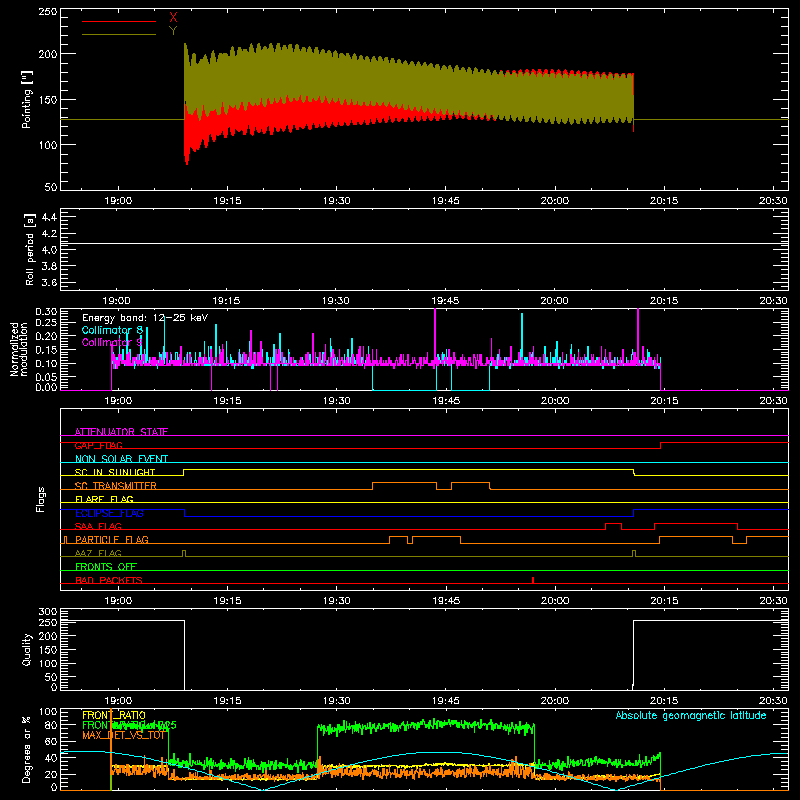Viewport: 800px width, 800px height.
Task: Click 20:15 time label under Roll period plot
Action: 664,301
